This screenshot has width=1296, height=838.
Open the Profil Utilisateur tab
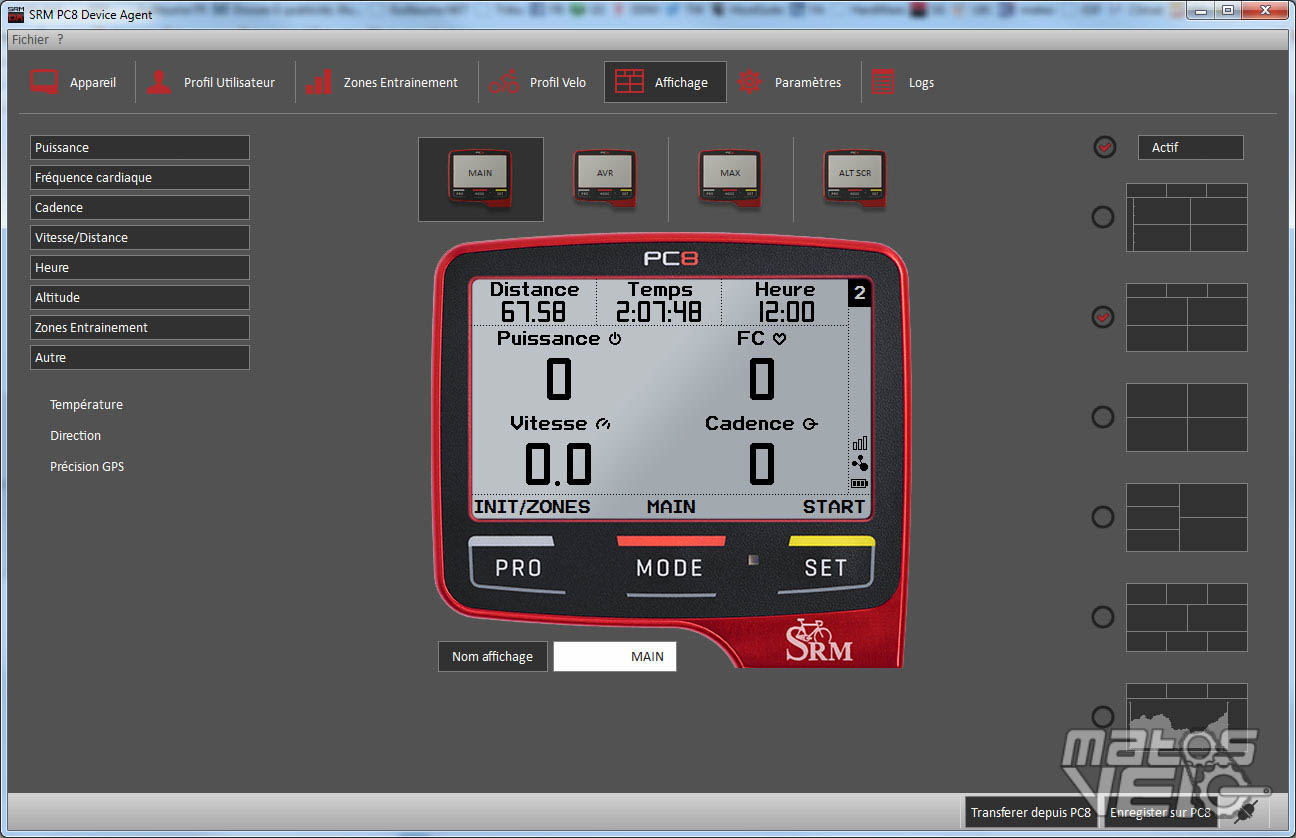pyautogui.click(x=211, y=82)
